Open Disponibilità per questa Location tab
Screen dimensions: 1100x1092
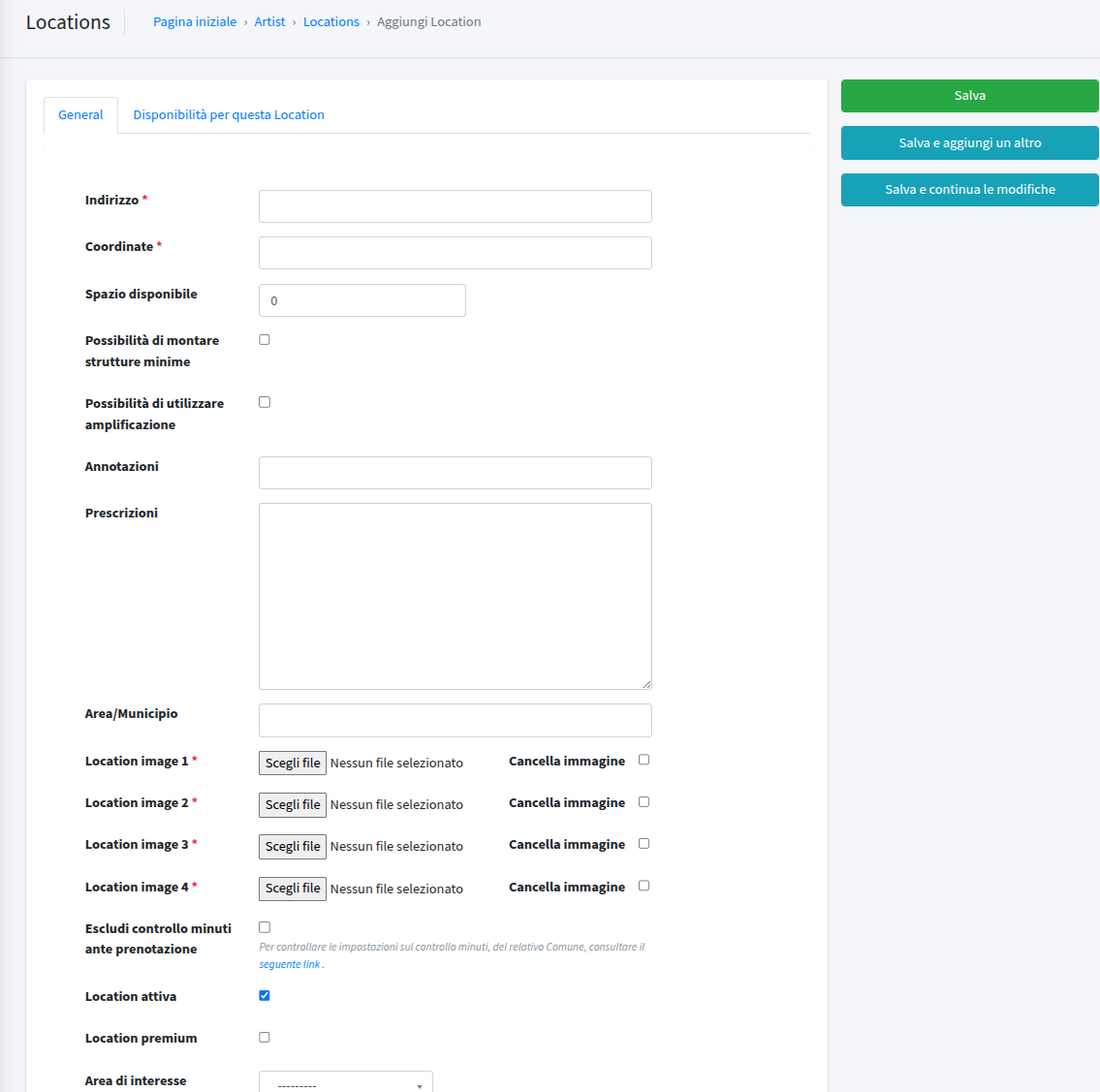tap(229, 115)
